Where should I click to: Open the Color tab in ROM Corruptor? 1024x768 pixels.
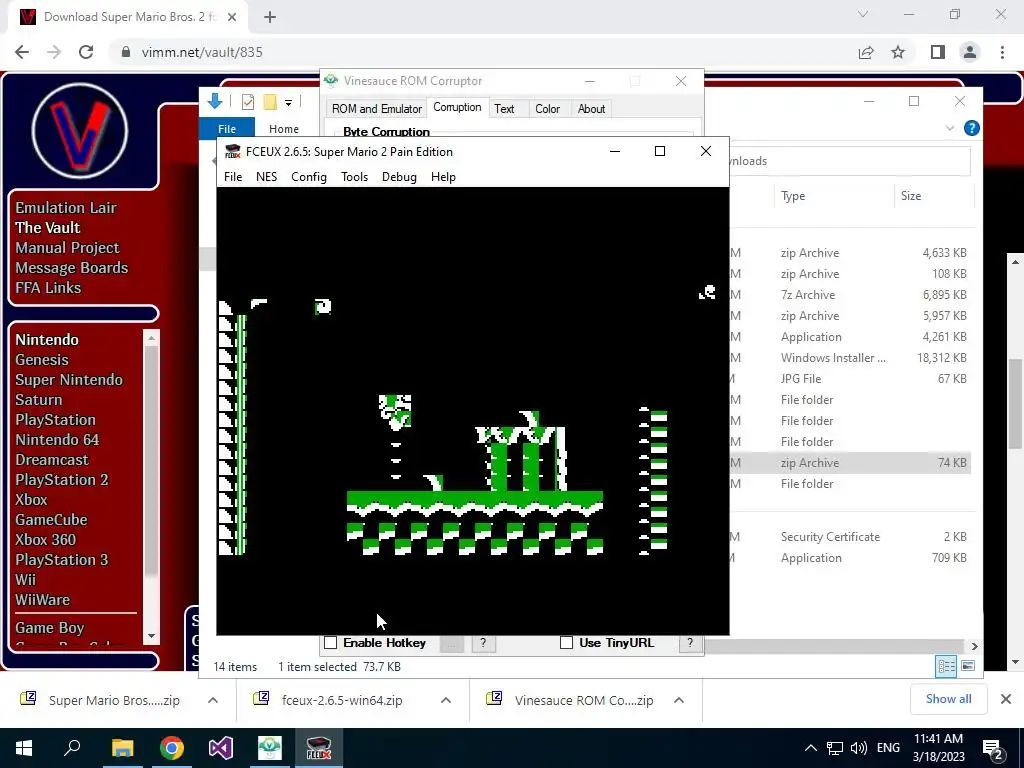[x=547, y=109]
